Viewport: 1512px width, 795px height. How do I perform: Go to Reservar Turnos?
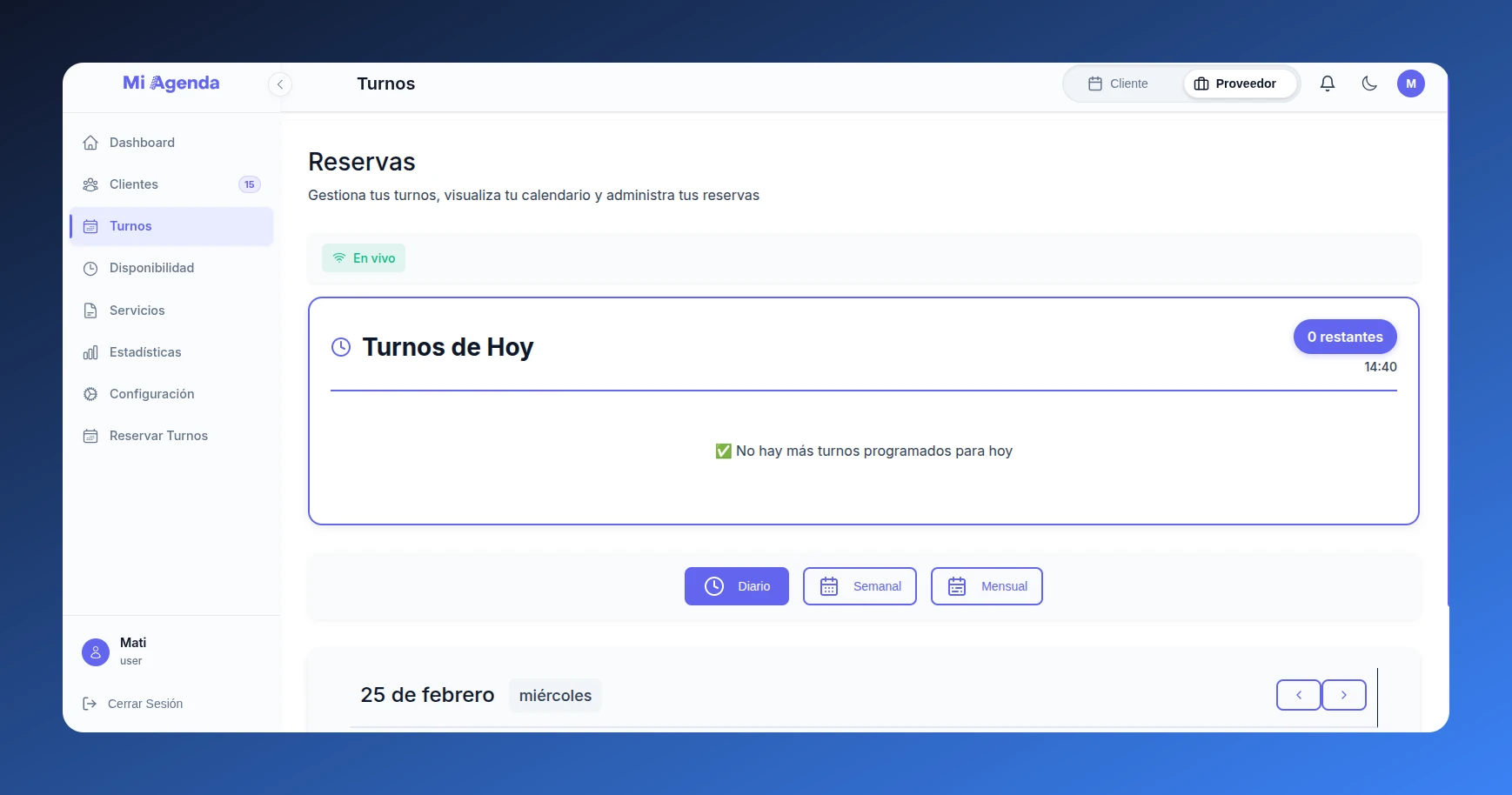pos(171,436)
